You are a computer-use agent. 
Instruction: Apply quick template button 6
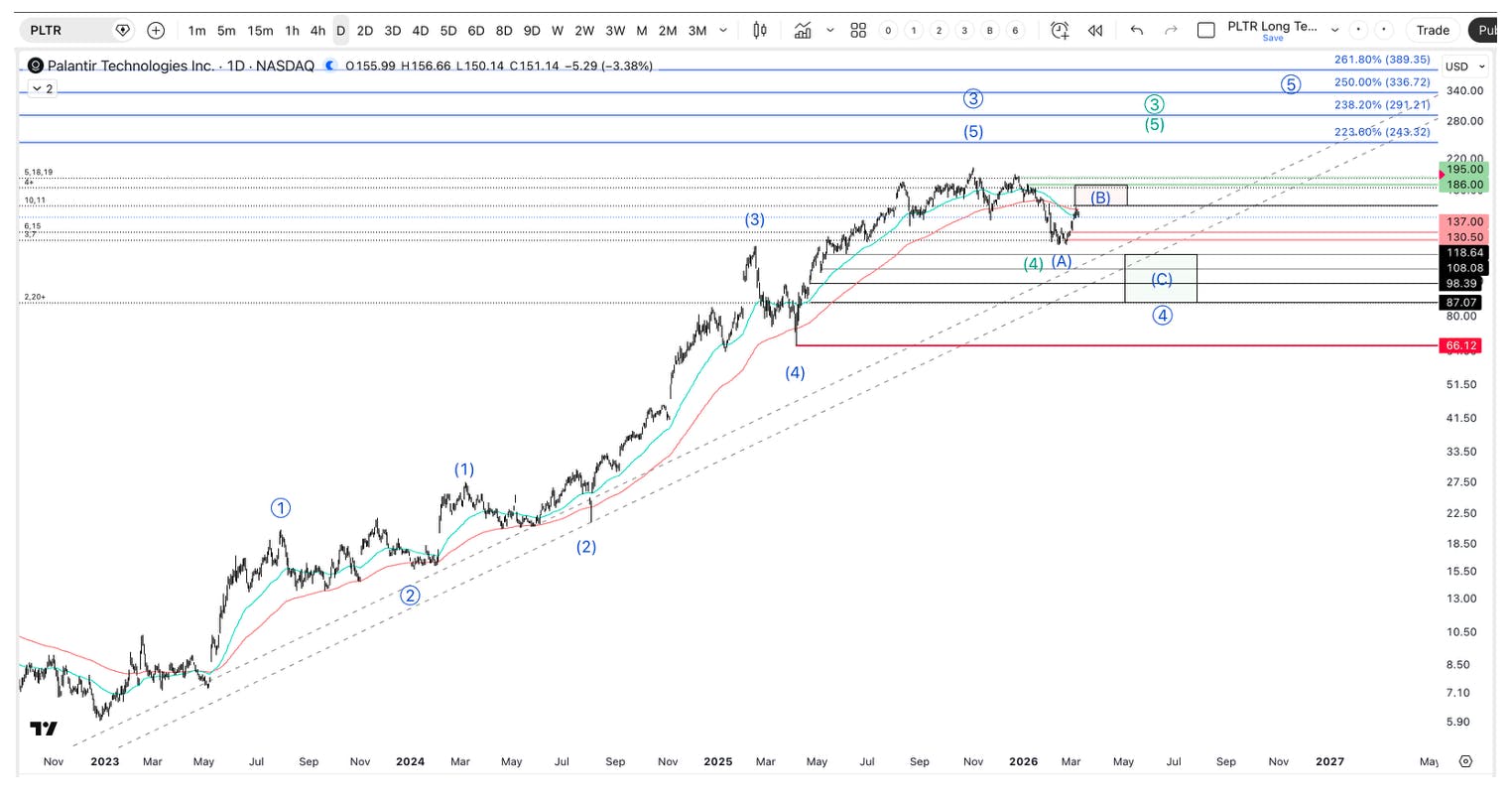click(x=1015, y=30)
